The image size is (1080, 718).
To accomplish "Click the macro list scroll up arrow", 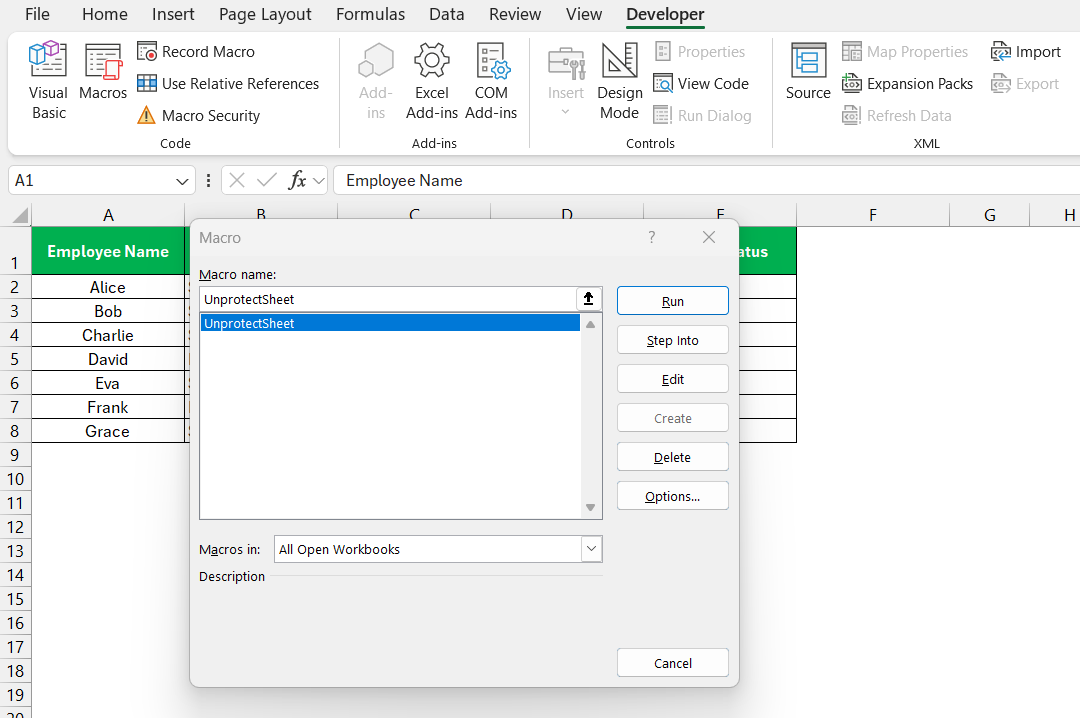I will click(590, 324).
